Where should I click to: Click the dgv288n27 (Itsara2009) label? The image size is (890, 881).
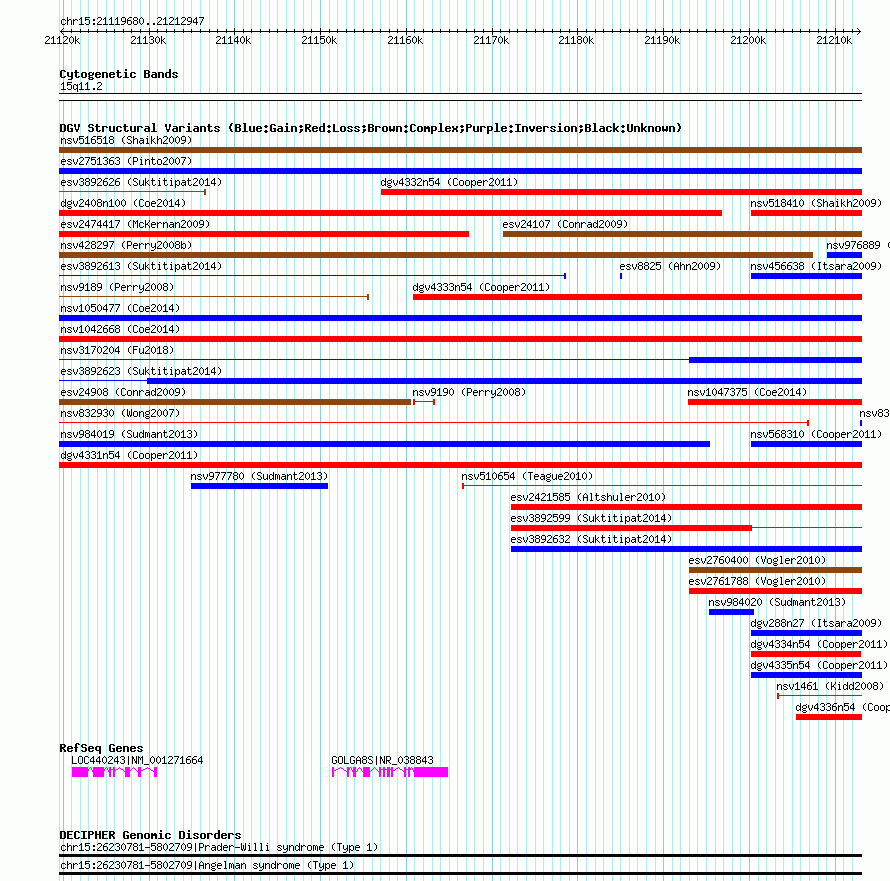[x=816, y=623]
